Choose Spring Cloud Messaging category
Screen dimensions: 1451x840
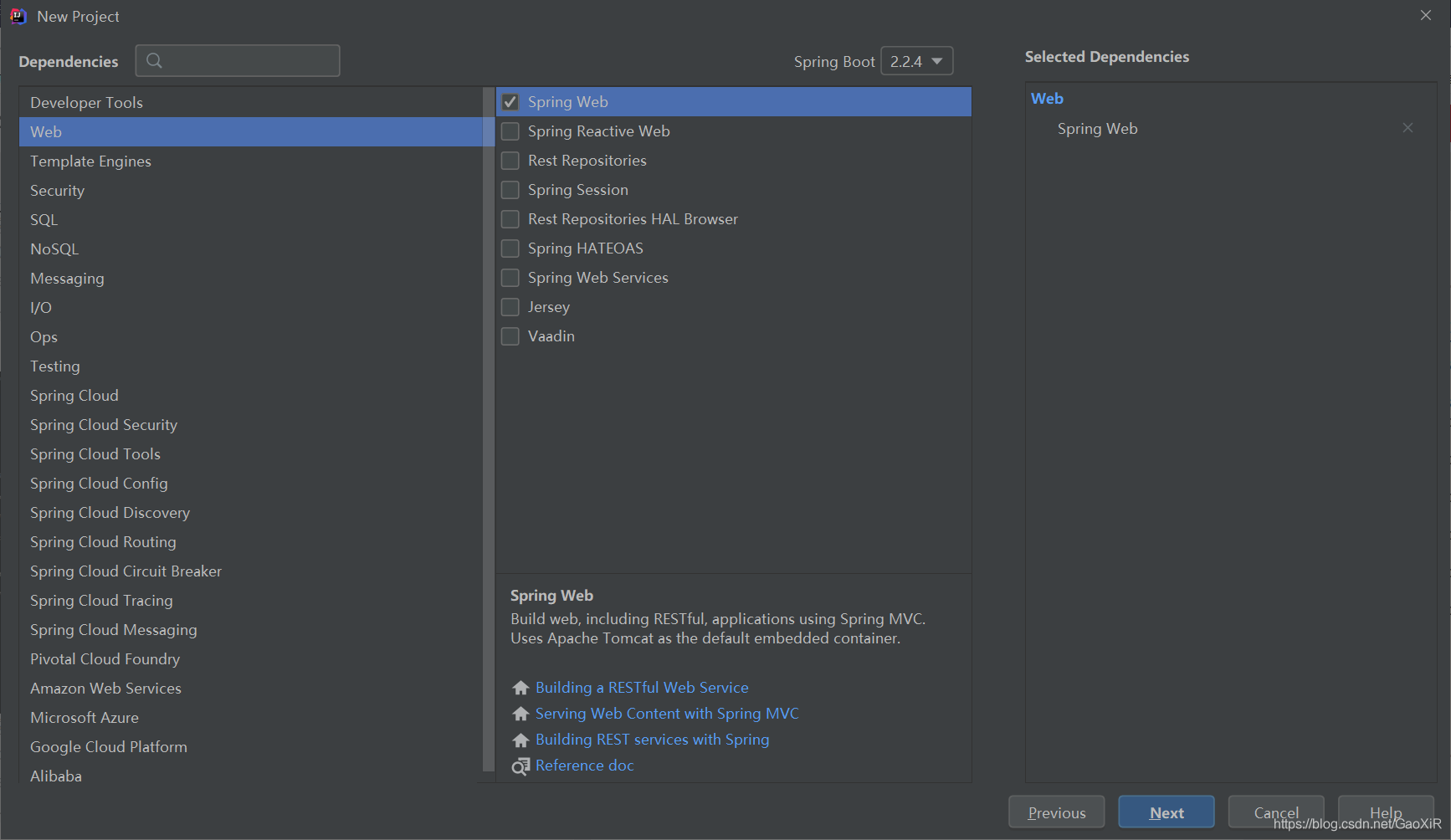tap(251, 629)
